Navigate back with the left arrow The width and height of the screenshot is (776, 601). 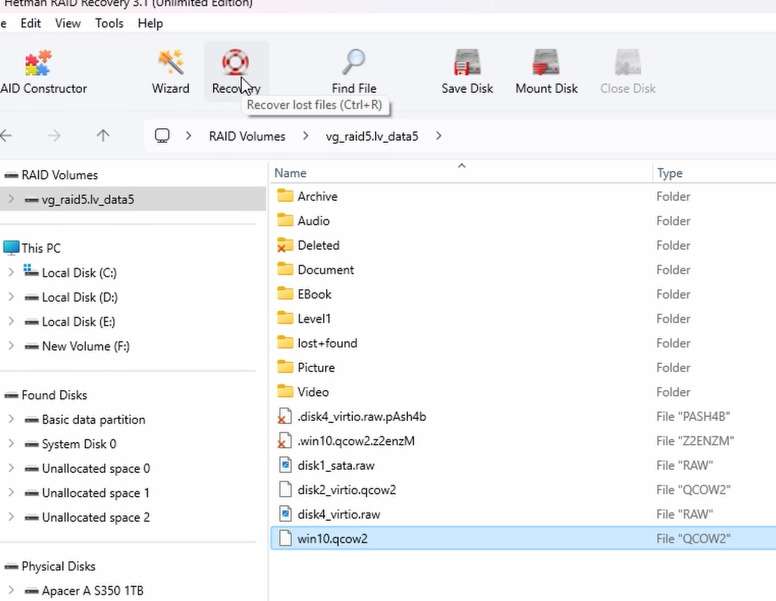click(6, 136)
